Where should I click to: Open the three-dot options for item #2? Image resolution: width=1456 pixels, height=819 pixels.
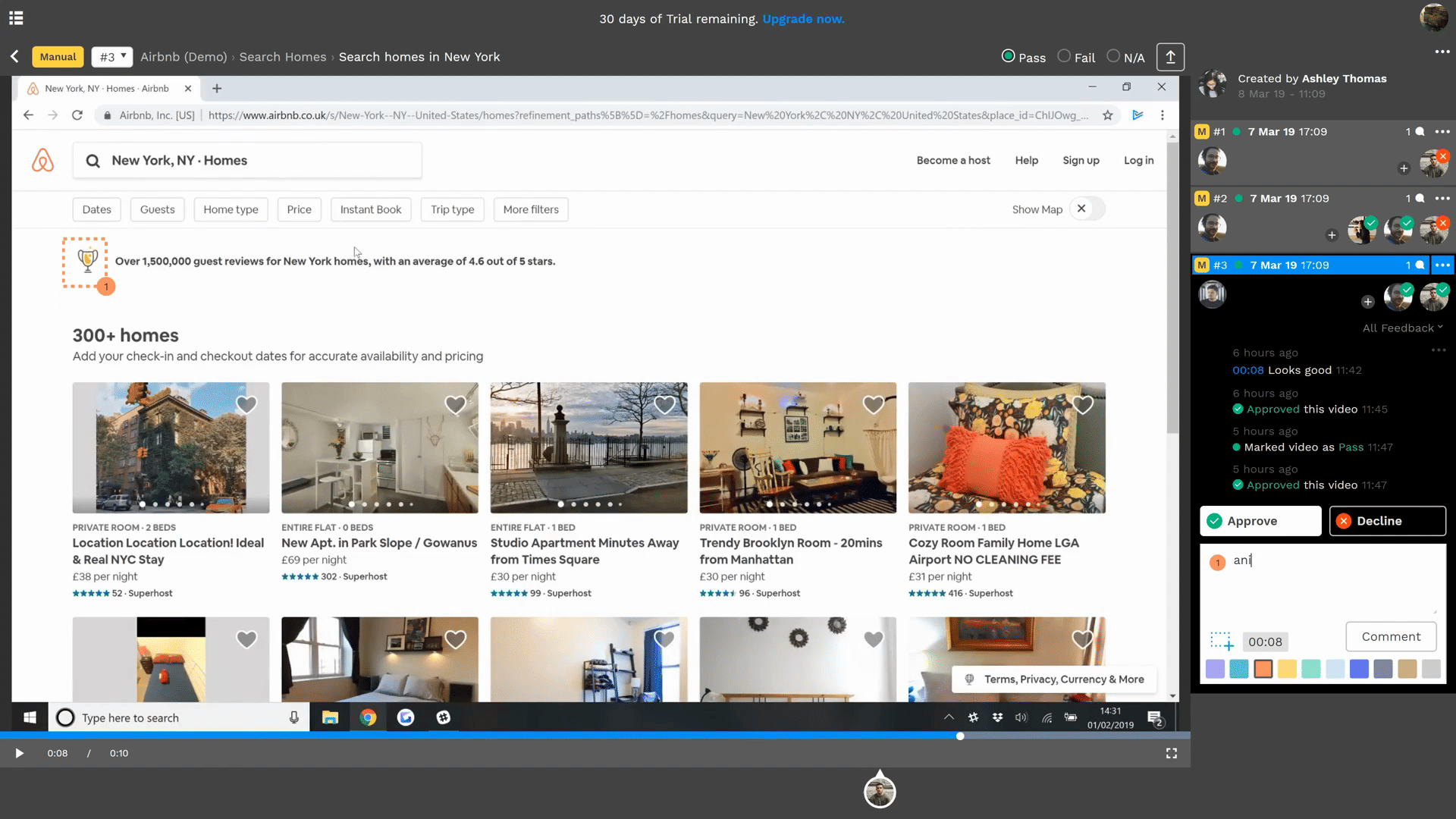tap(1442, 199)
